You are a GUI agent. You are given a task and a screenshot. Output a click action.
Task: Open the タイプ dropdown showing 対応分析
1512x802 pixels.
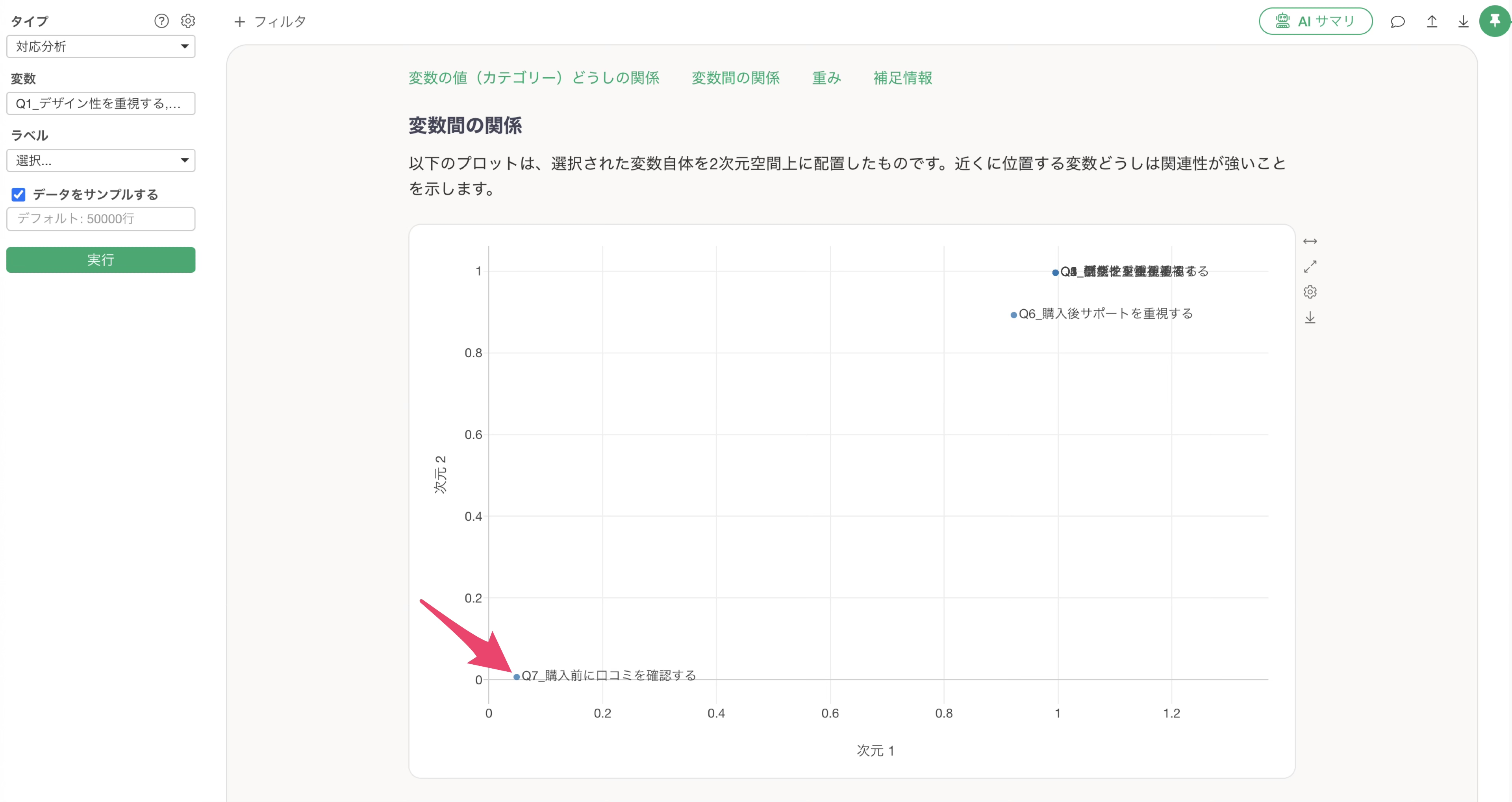pyautogui.click(x=101, y=46)
